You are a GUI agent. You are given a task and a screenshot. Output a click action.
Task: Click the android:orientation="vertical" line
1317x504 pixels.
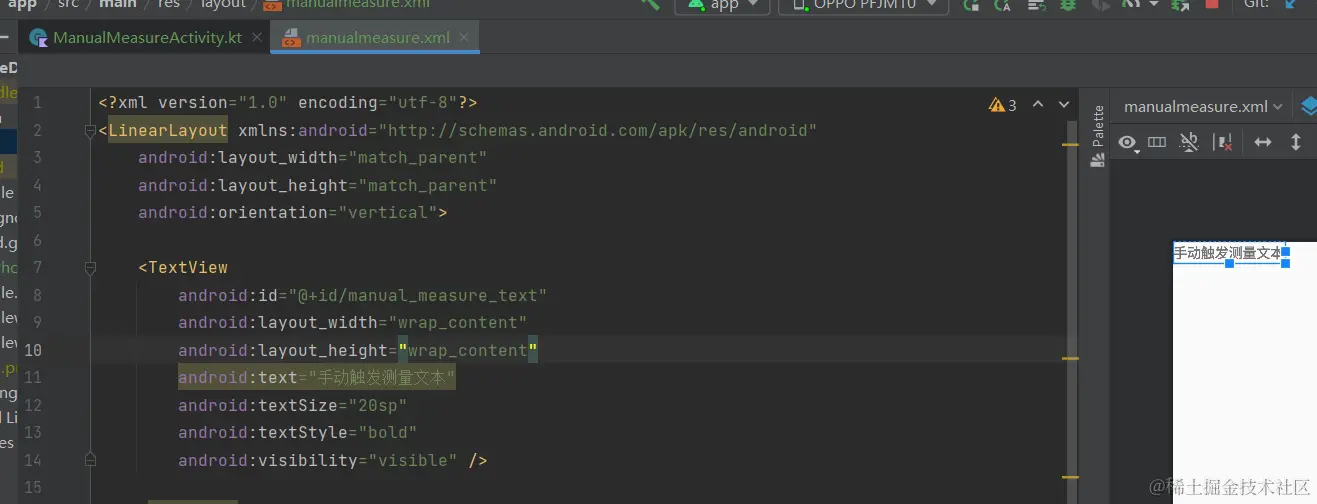pyautogui.click(x=292, y=213)
